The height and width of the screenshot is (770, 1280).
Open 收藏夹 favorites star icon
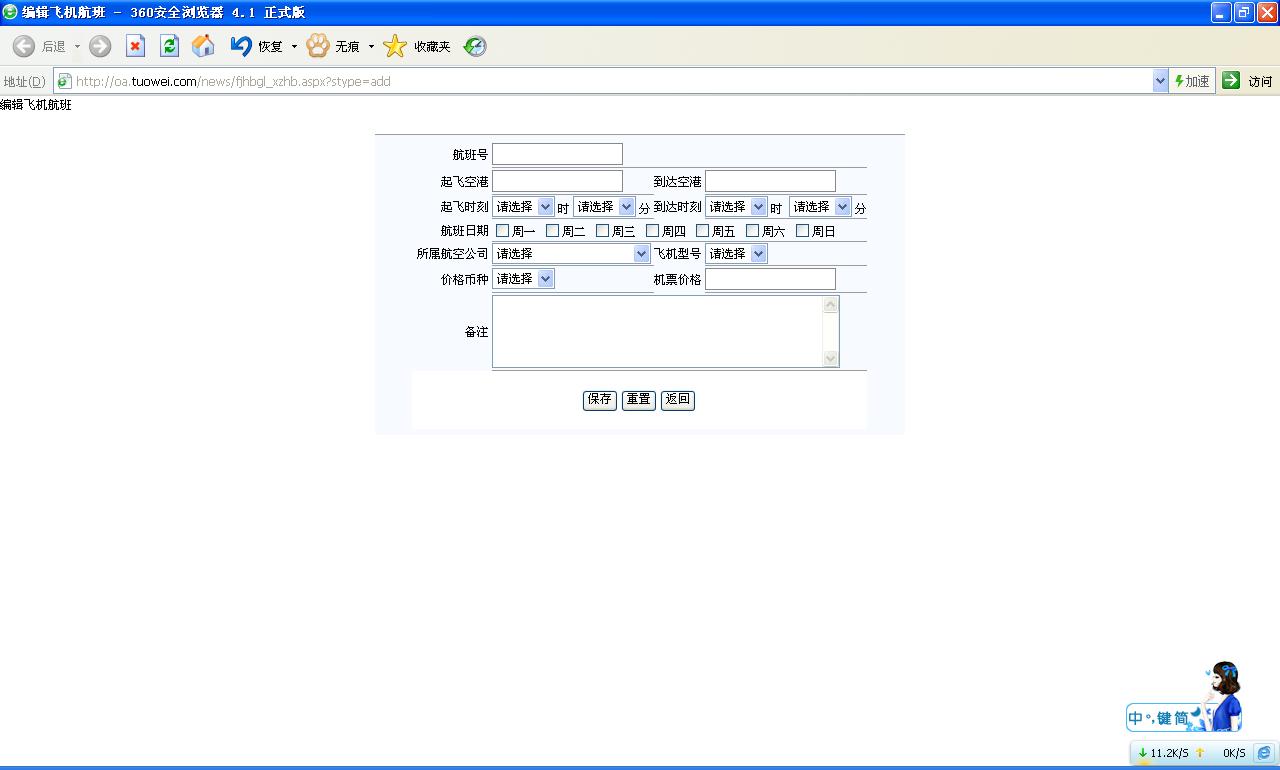[396, 46]
